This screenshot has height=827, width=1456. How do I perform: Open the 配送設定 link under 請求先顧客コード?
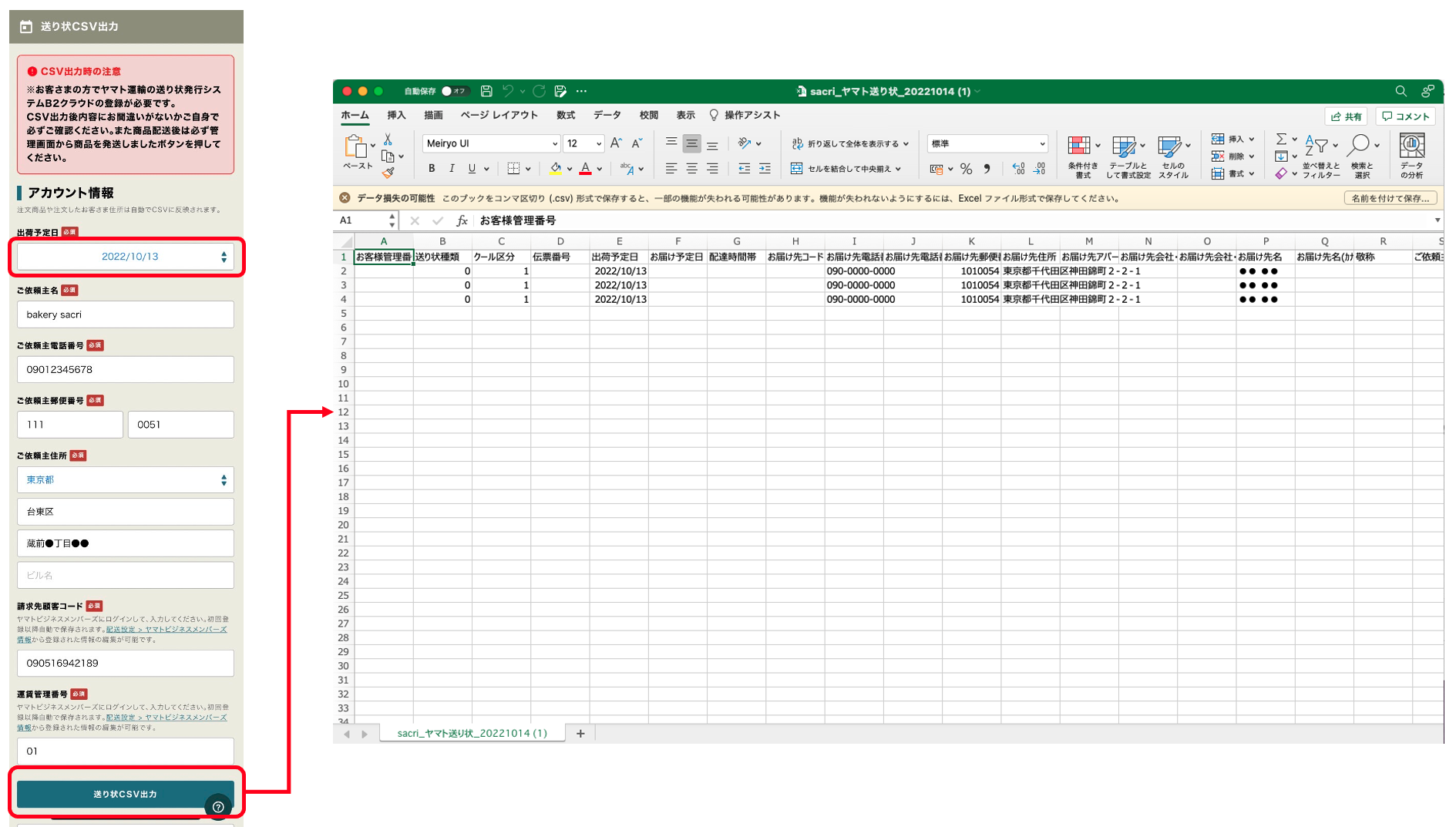(166, 629)
